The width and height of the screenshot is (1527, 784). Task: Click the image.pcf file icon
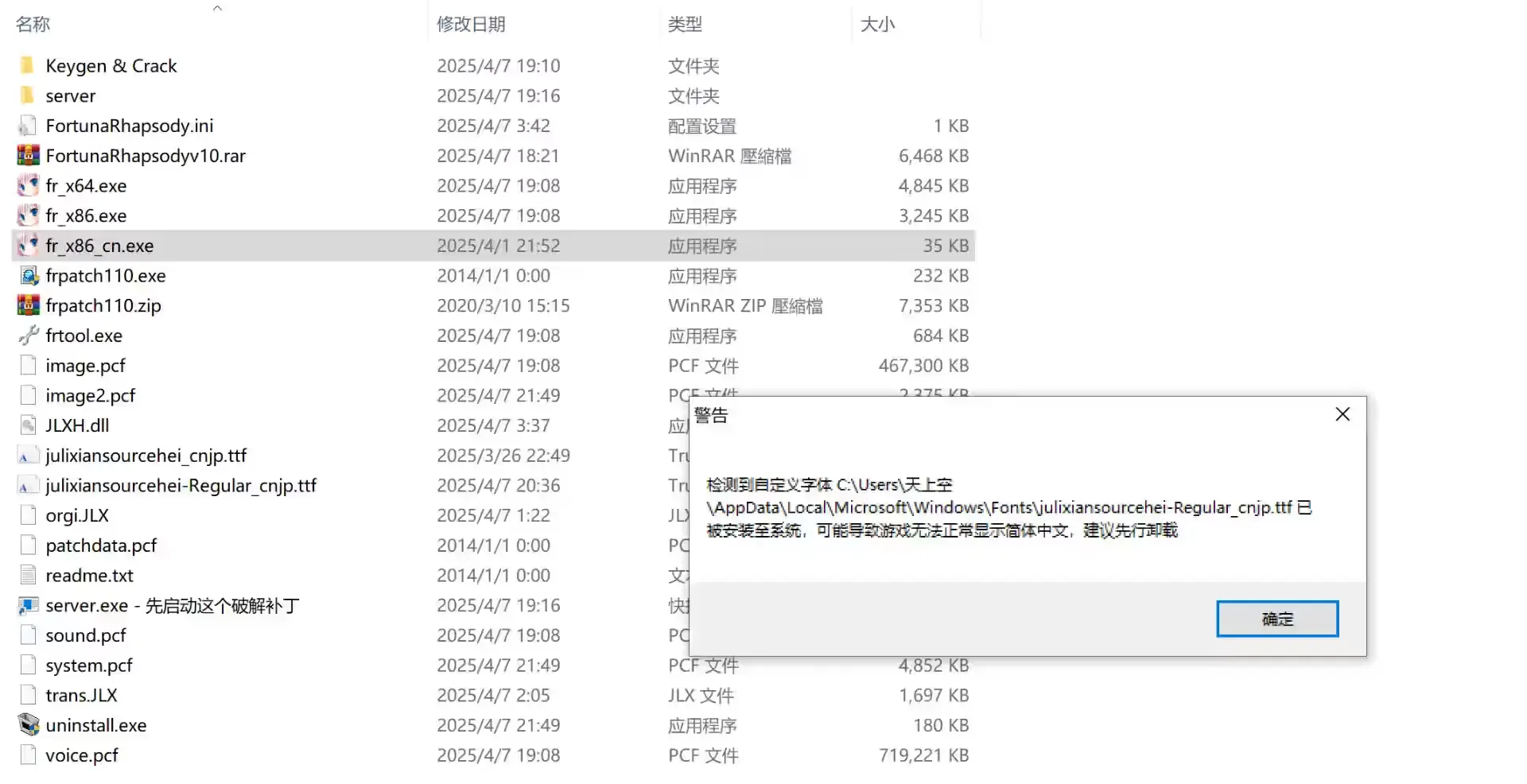point(28,366)
